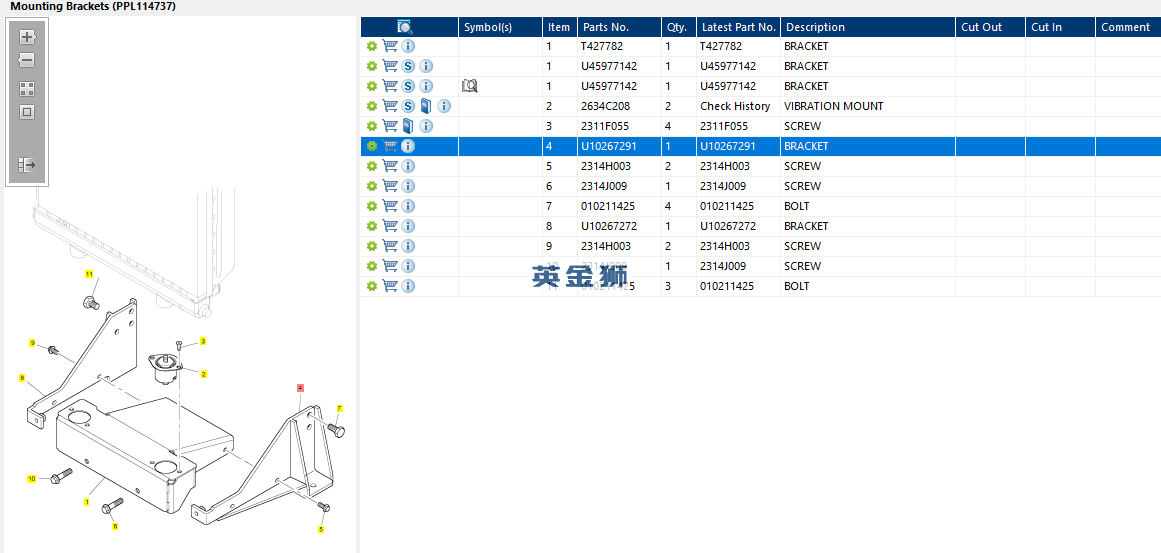Show info for U10267272 bracket
The image size is (1161, 553).
[408, 226]
